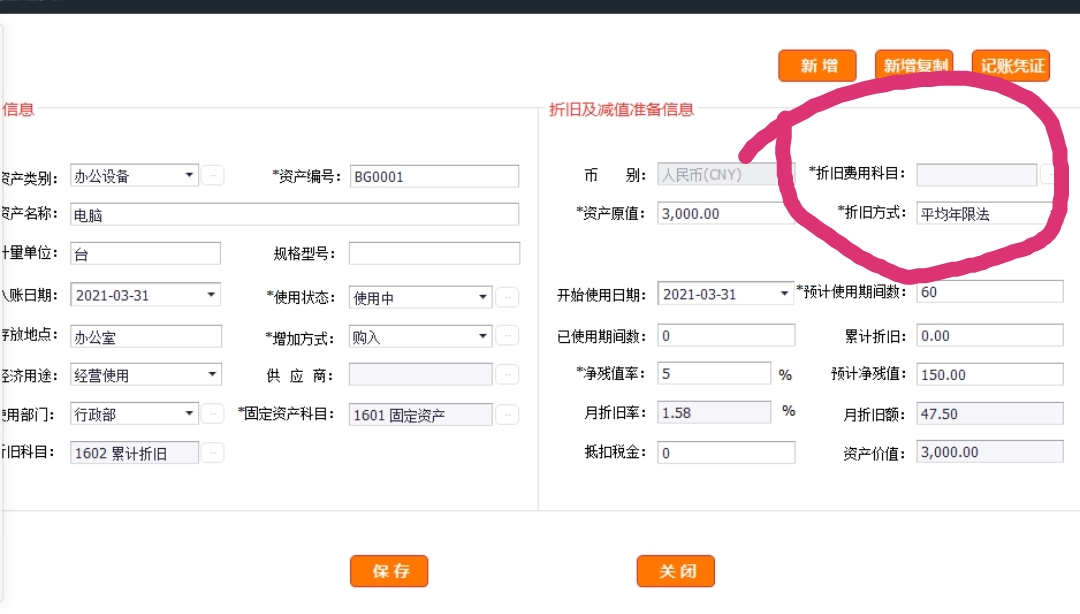This screenshot has width=1080, height=614.
Task: Open the 开始使用日期 date dropdown
Action: [785, 294]
